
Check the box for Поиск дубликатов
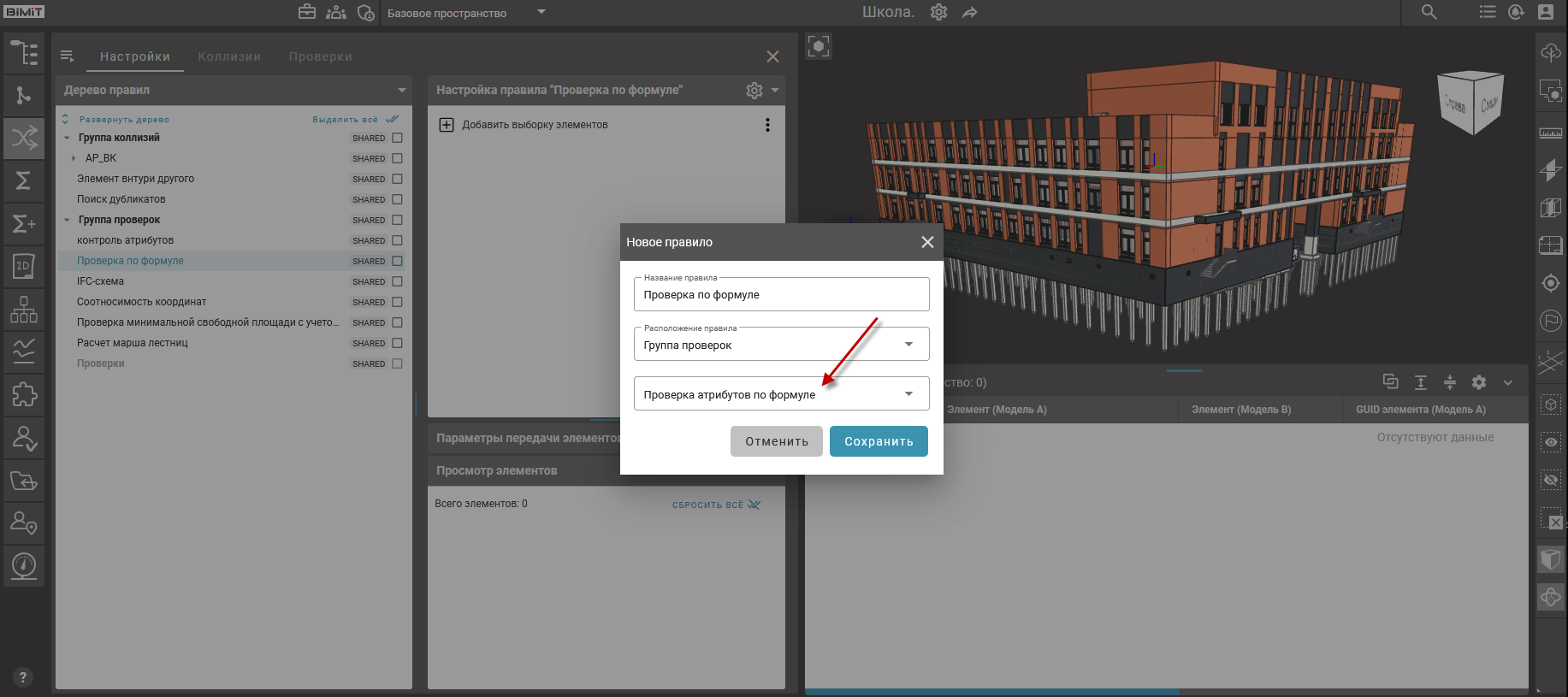397,199
